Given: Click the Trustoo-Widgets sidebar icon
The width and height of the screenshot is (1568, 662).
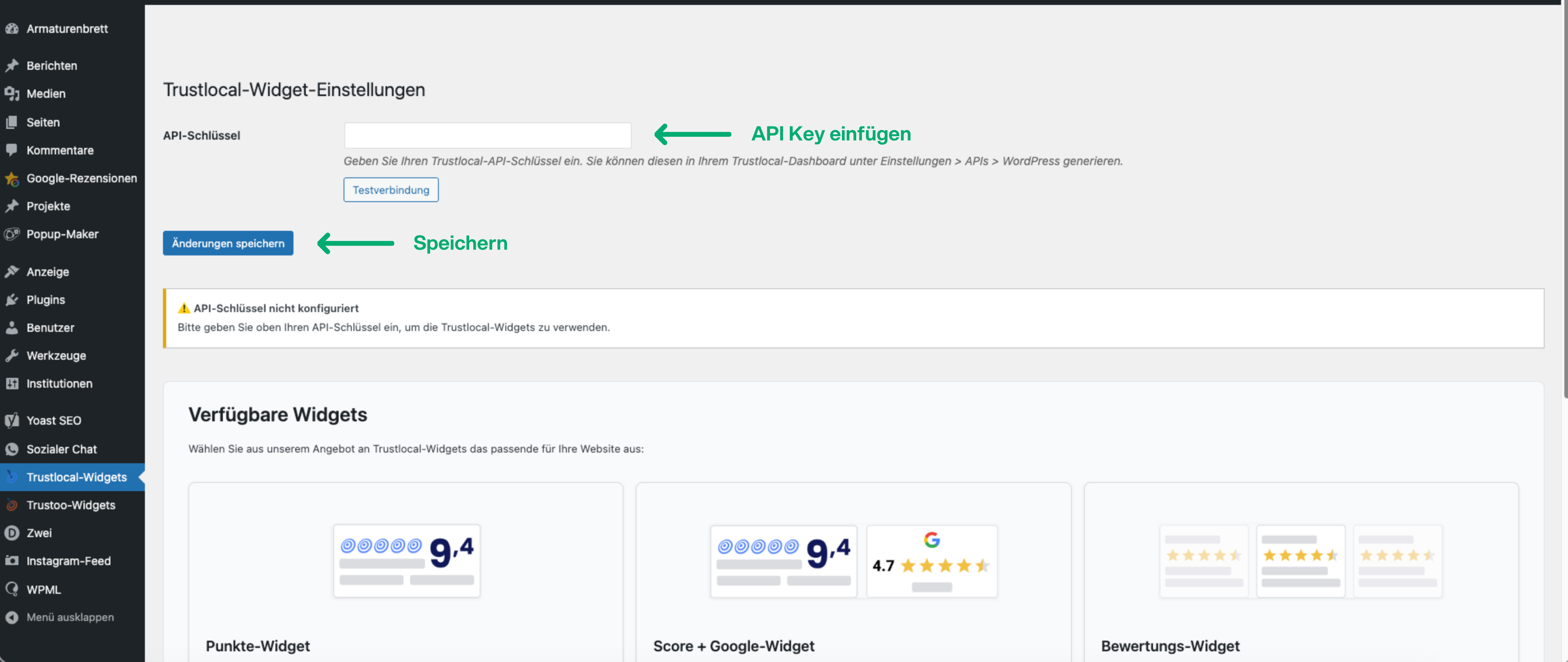Looking at the screenshot, I should click(x=11, y=505).
